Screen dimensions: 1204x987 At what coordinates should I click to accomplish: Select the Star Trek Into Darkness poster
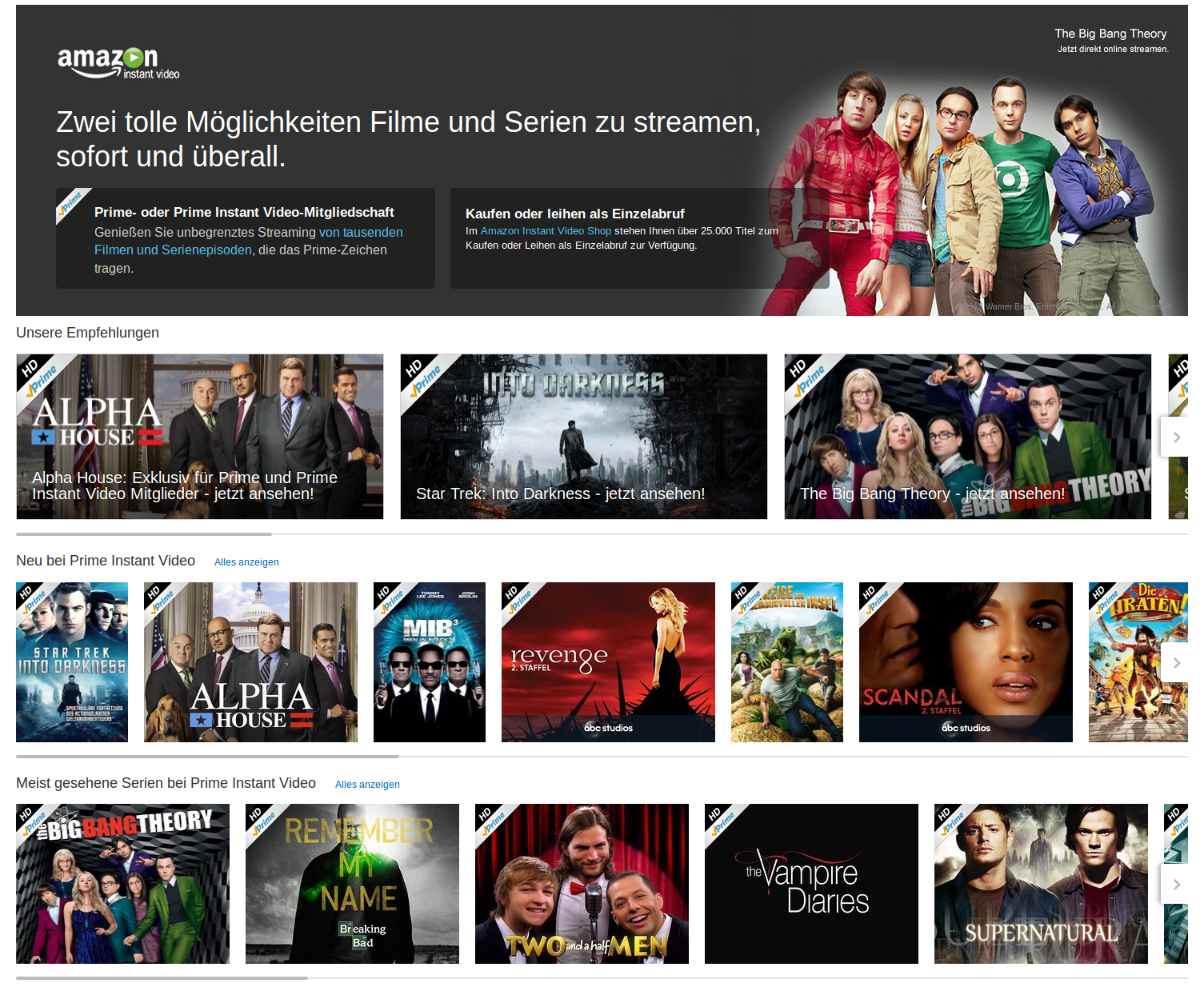[x=72, y=662]
